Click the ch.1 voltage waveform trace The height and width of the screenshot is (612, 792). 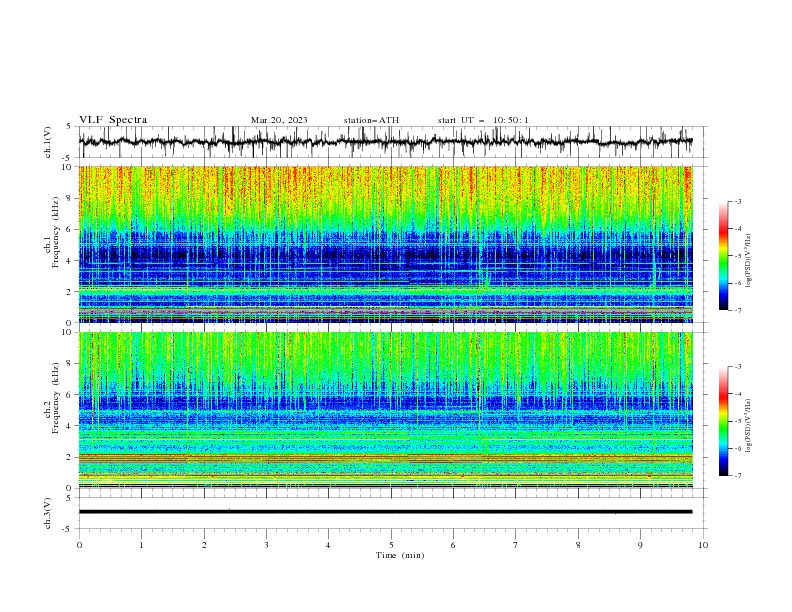coord(385,142)
